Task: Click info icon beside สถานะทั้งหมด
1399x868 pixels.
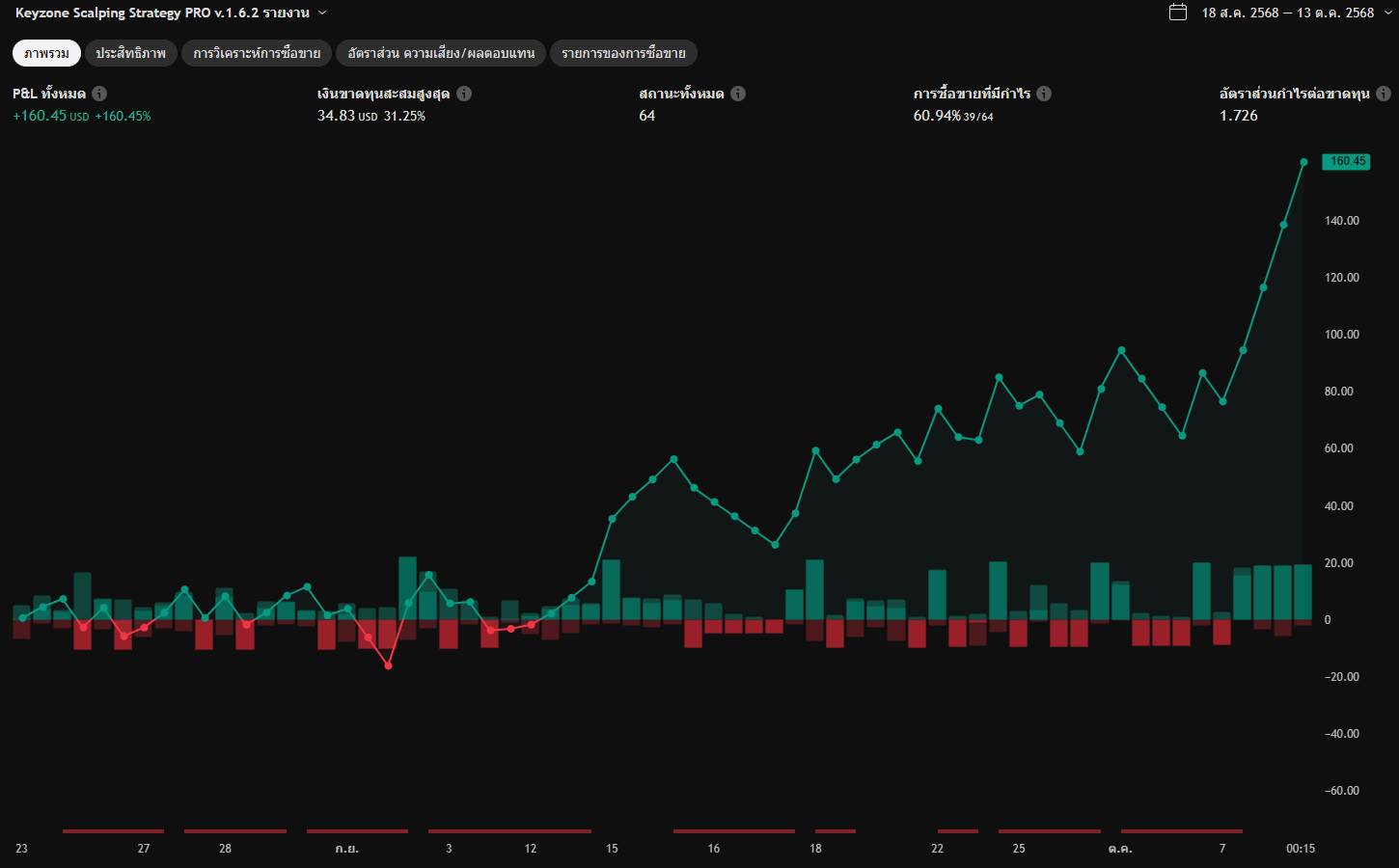Action: (738, 94)
